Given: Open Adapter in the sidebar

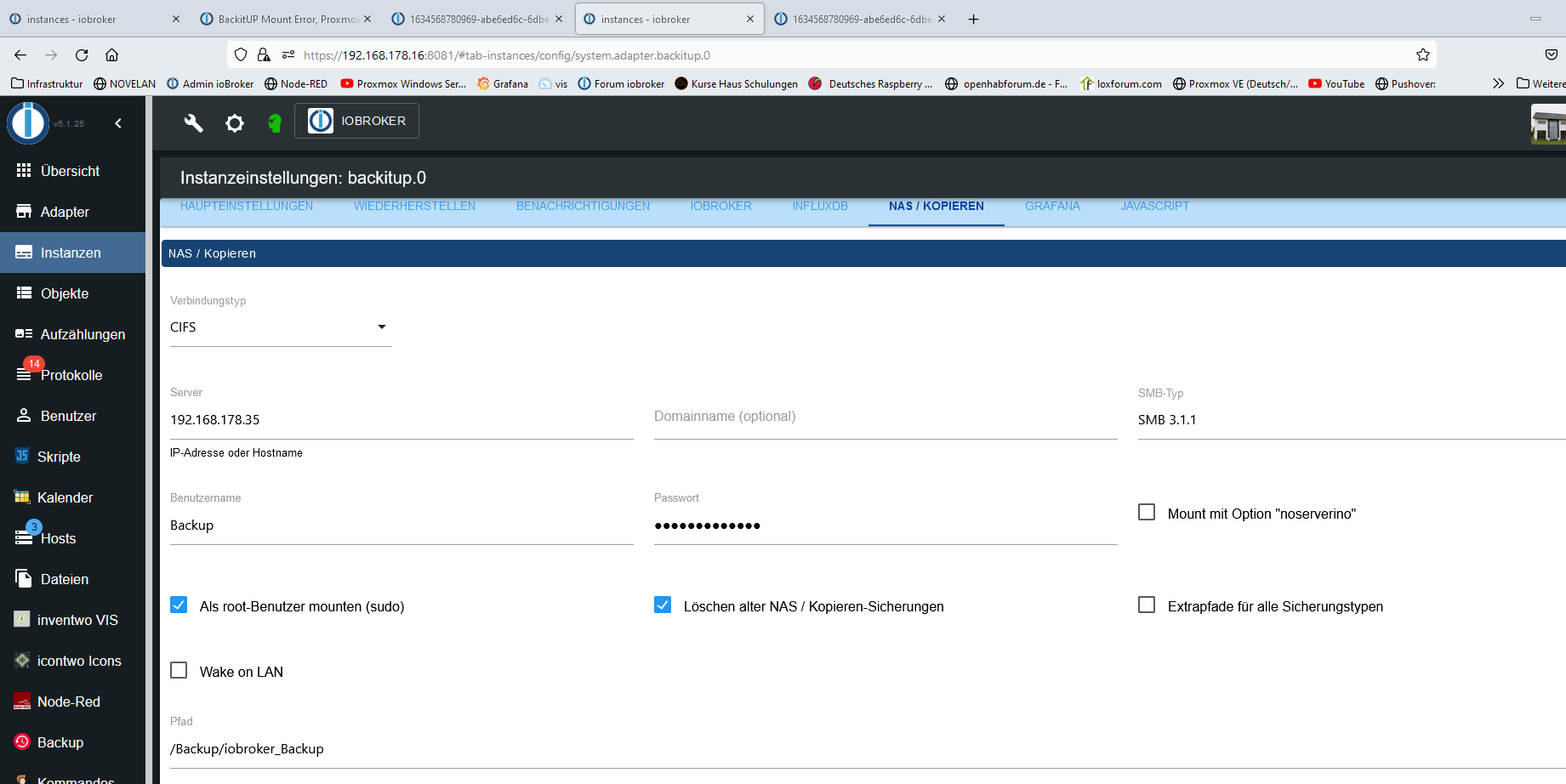Looking at the screenshot, I should point(73,212).
